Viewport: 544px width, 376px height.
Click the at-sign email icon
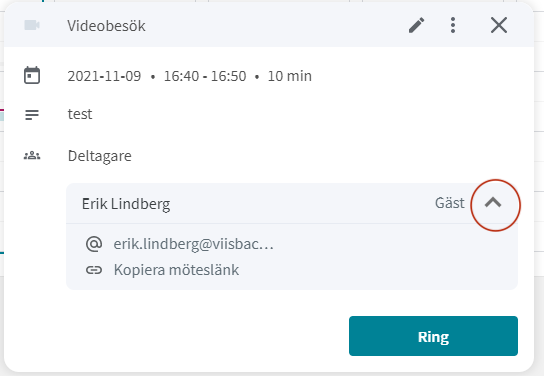94,244
